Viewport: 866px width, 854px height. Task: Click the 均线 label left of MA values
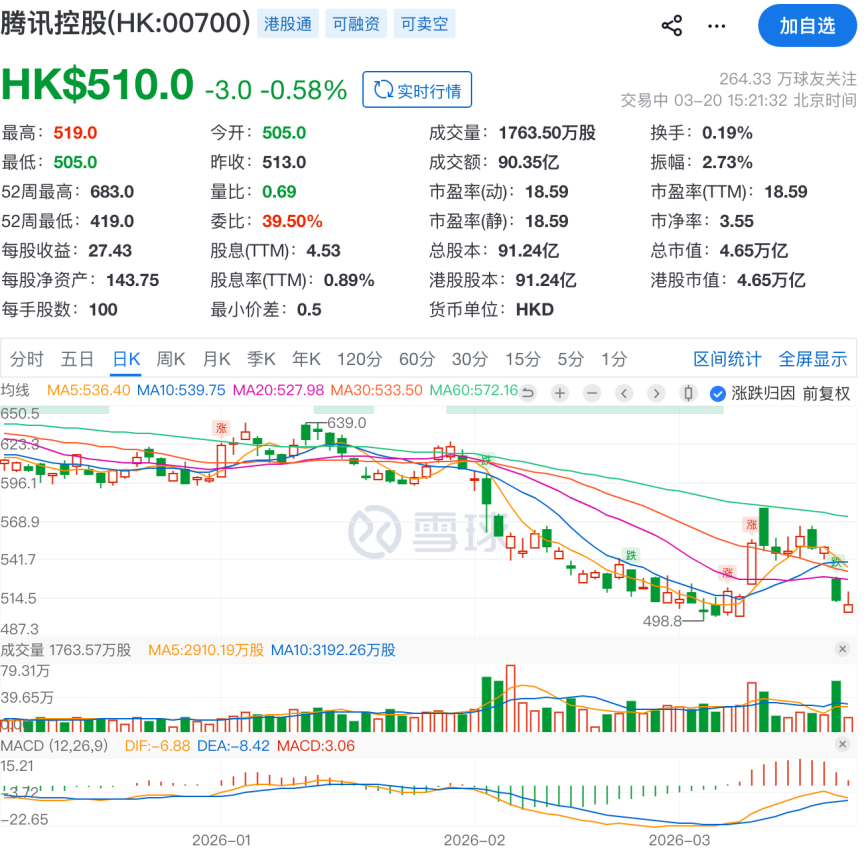point(15,390)
